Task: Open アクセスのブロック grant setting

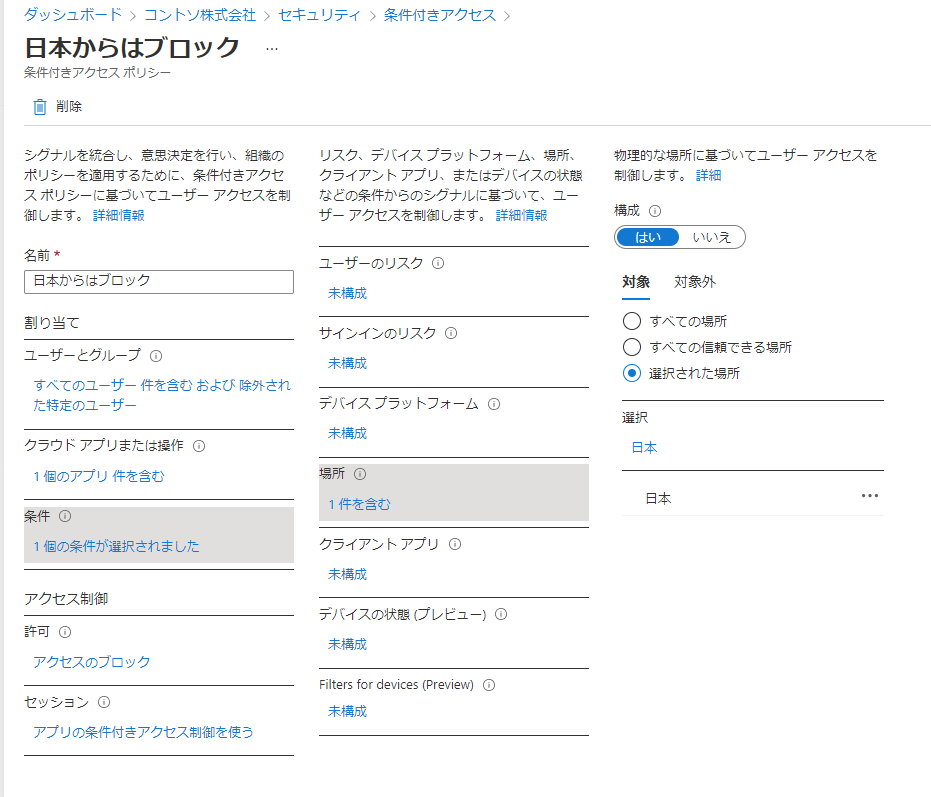Action: tap(92, 662)
